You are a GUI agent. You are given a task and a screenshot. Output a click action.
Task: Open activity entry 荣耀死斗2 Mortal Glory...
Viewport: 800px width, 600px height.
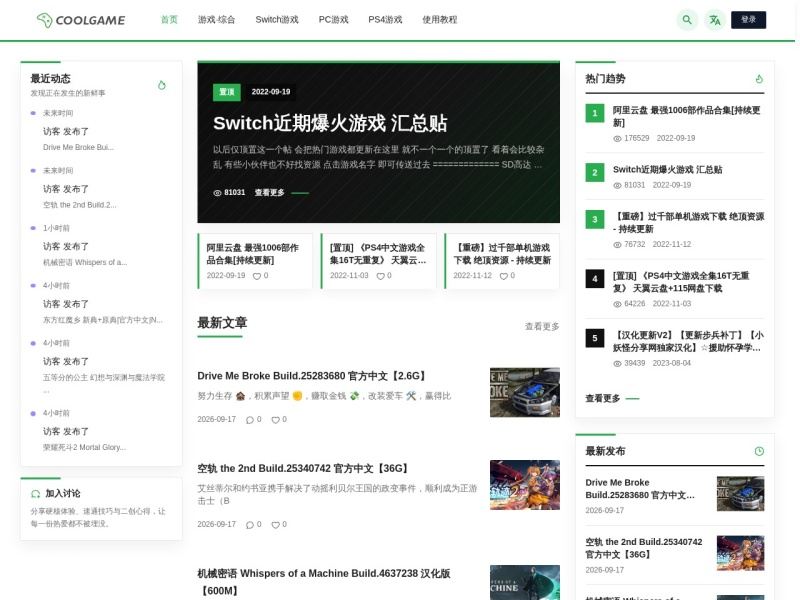(84, 447)
